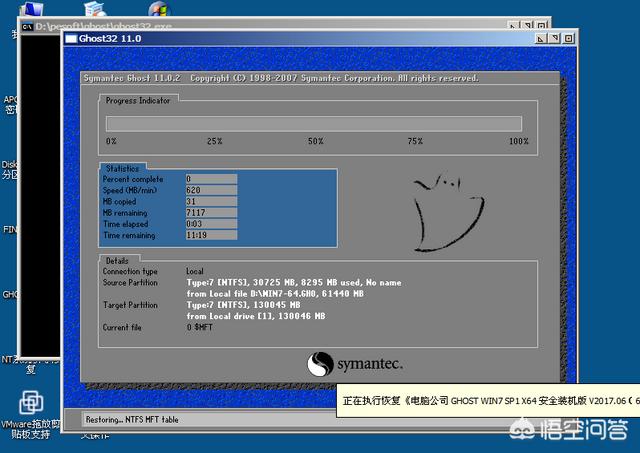The height and width of the screenshot is (453, 640).
Task: Click the 'Restoring... NTFS MFT table' status bar
Action: click(x=200, y=420)
